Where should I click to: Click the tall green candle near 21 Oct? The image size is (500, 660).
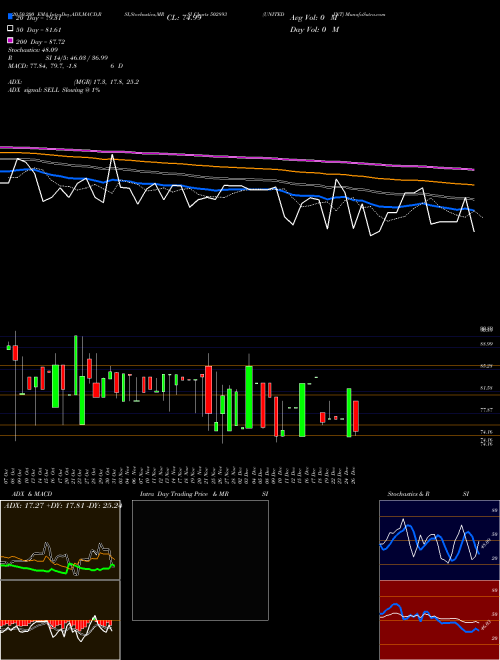(x=76, y=365)
